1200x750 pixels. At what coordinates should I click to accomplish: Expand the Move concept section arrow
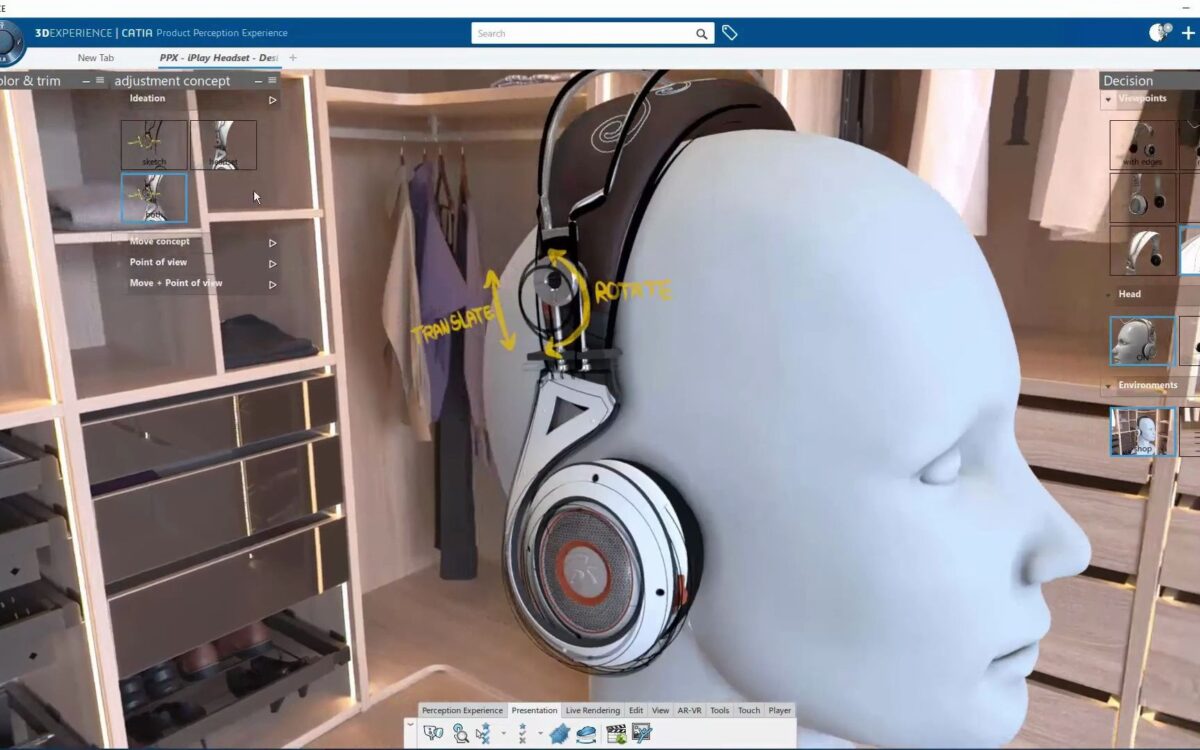coord(272,243)
